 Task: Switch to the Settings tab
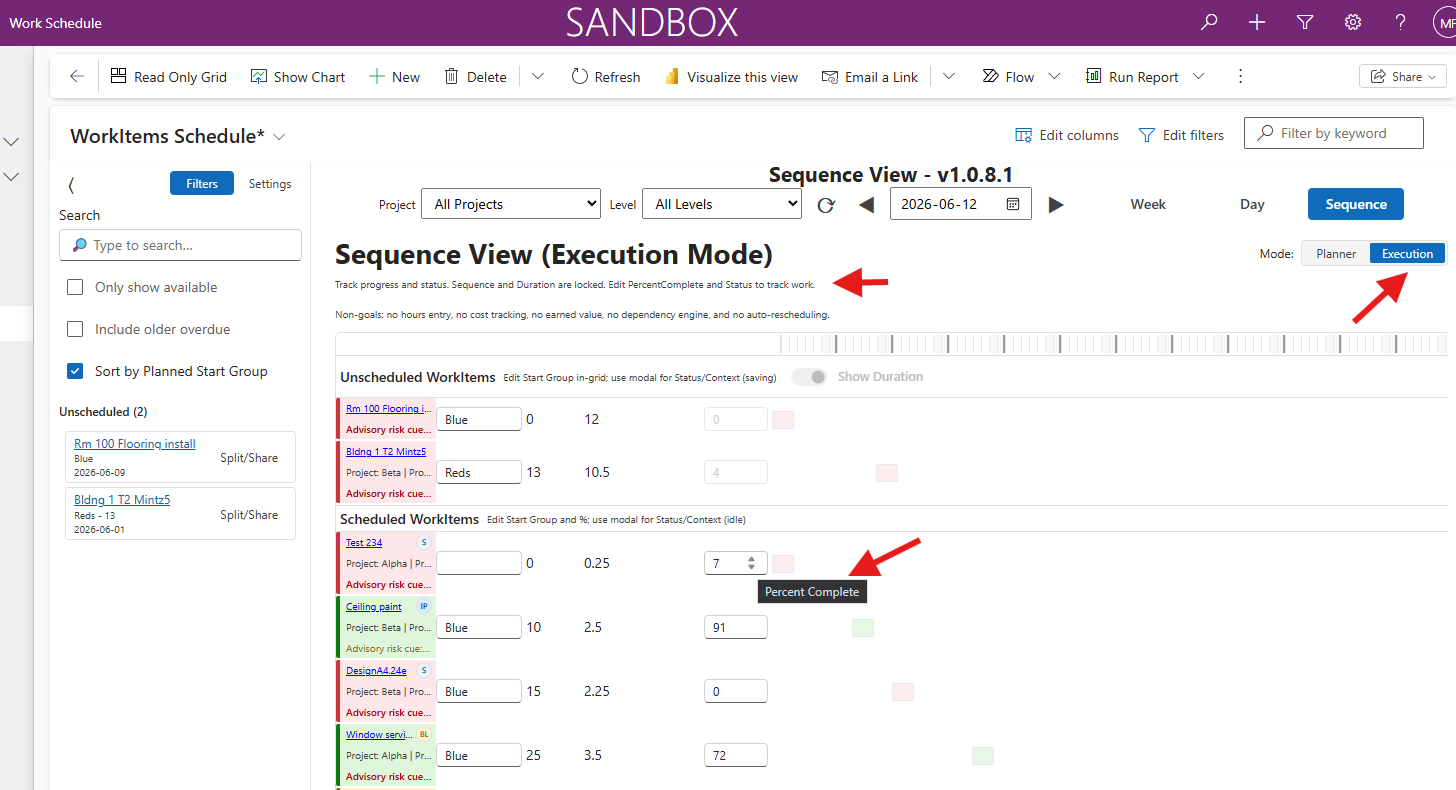click(270, 184)
